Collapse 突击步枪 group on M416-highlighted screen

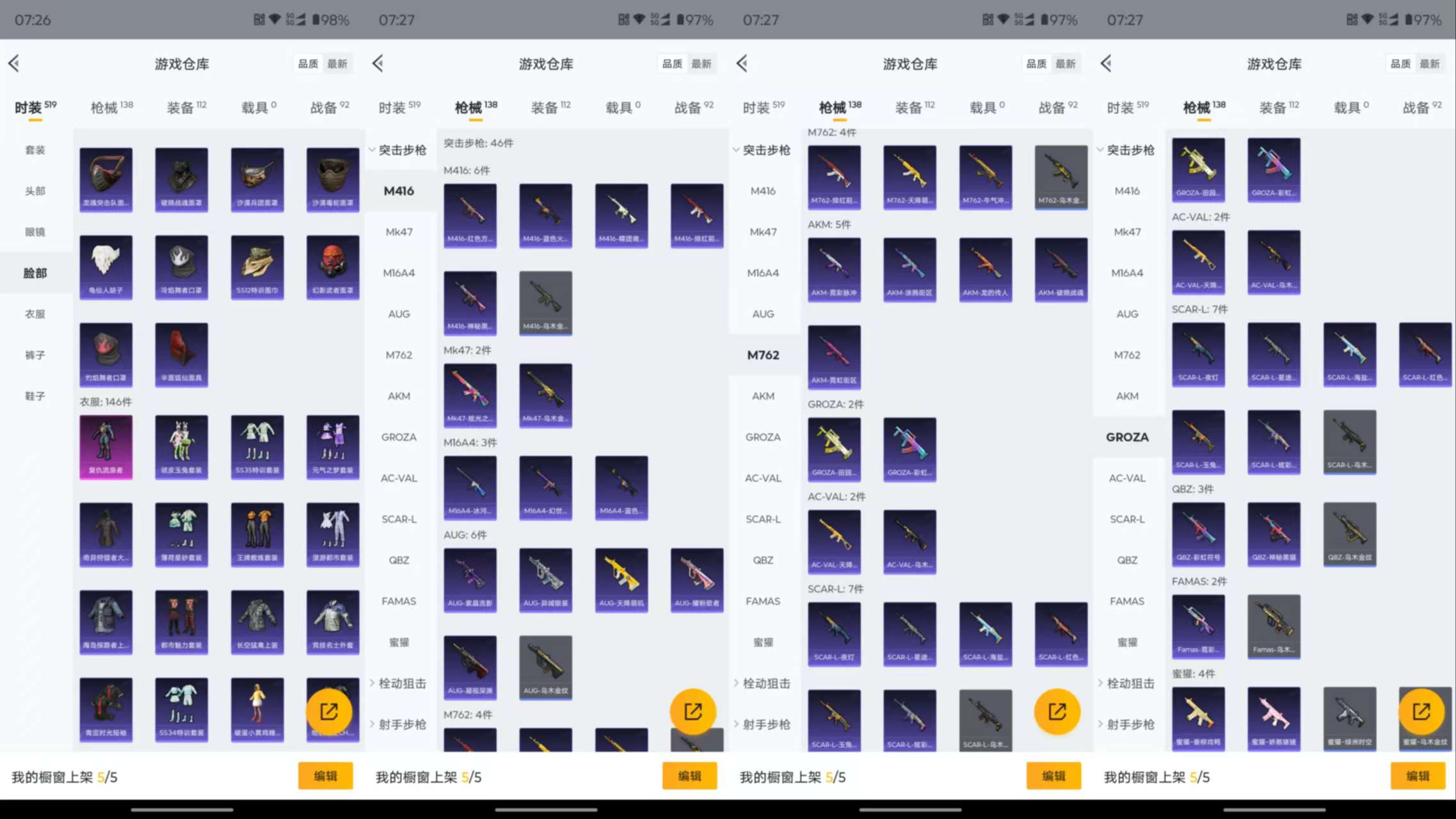(x=400, y=150)
